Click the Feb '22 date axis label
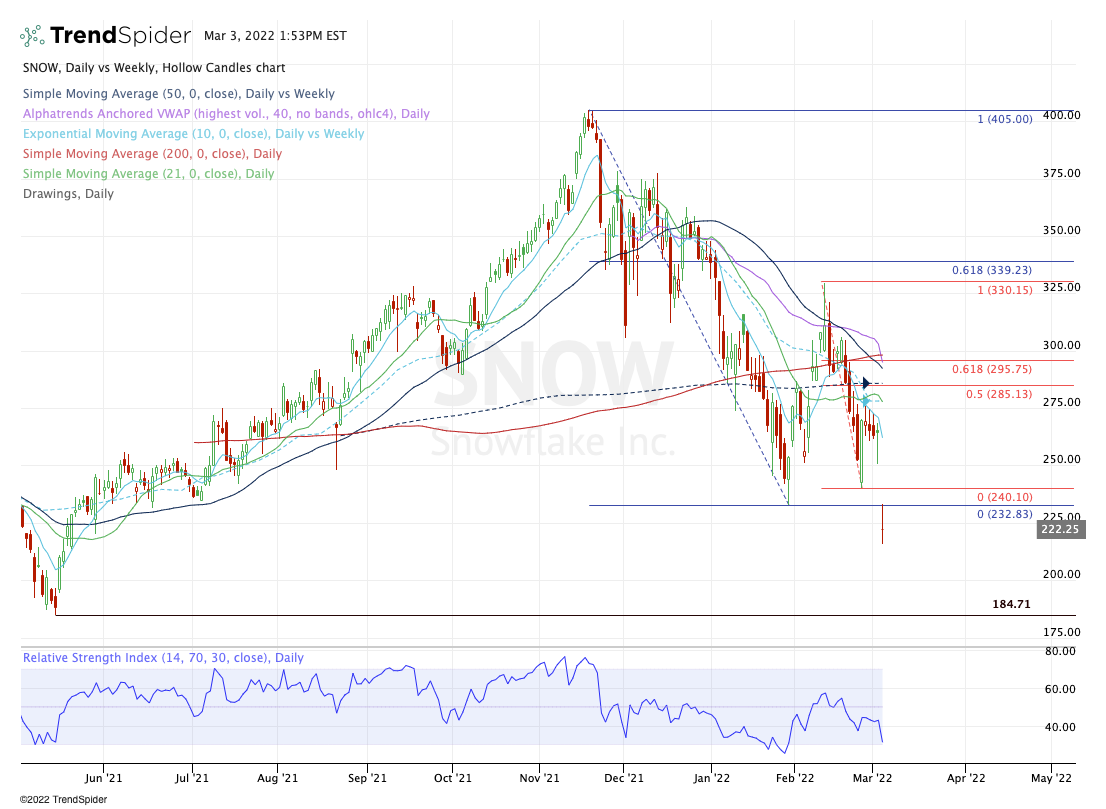Viewport: 1106px width, 809px height. (794, 778)
